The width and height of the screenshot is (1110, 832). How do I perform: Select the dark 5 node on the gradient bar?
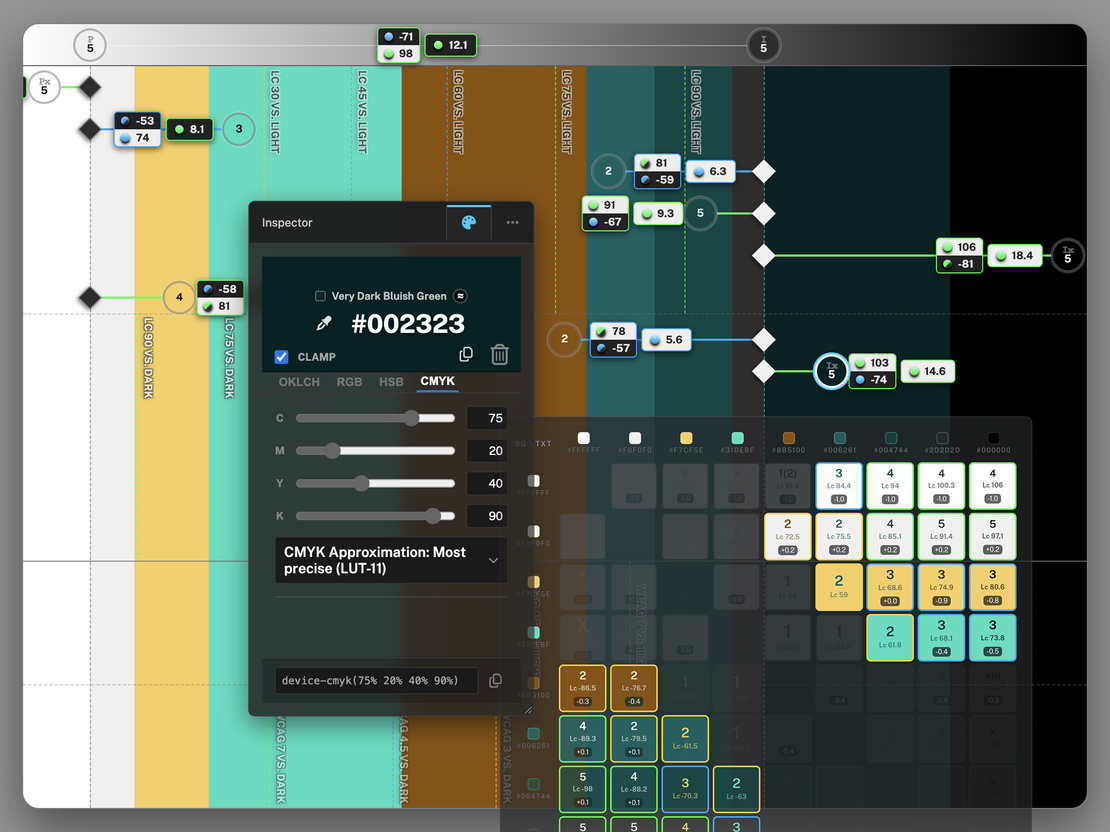763,46
